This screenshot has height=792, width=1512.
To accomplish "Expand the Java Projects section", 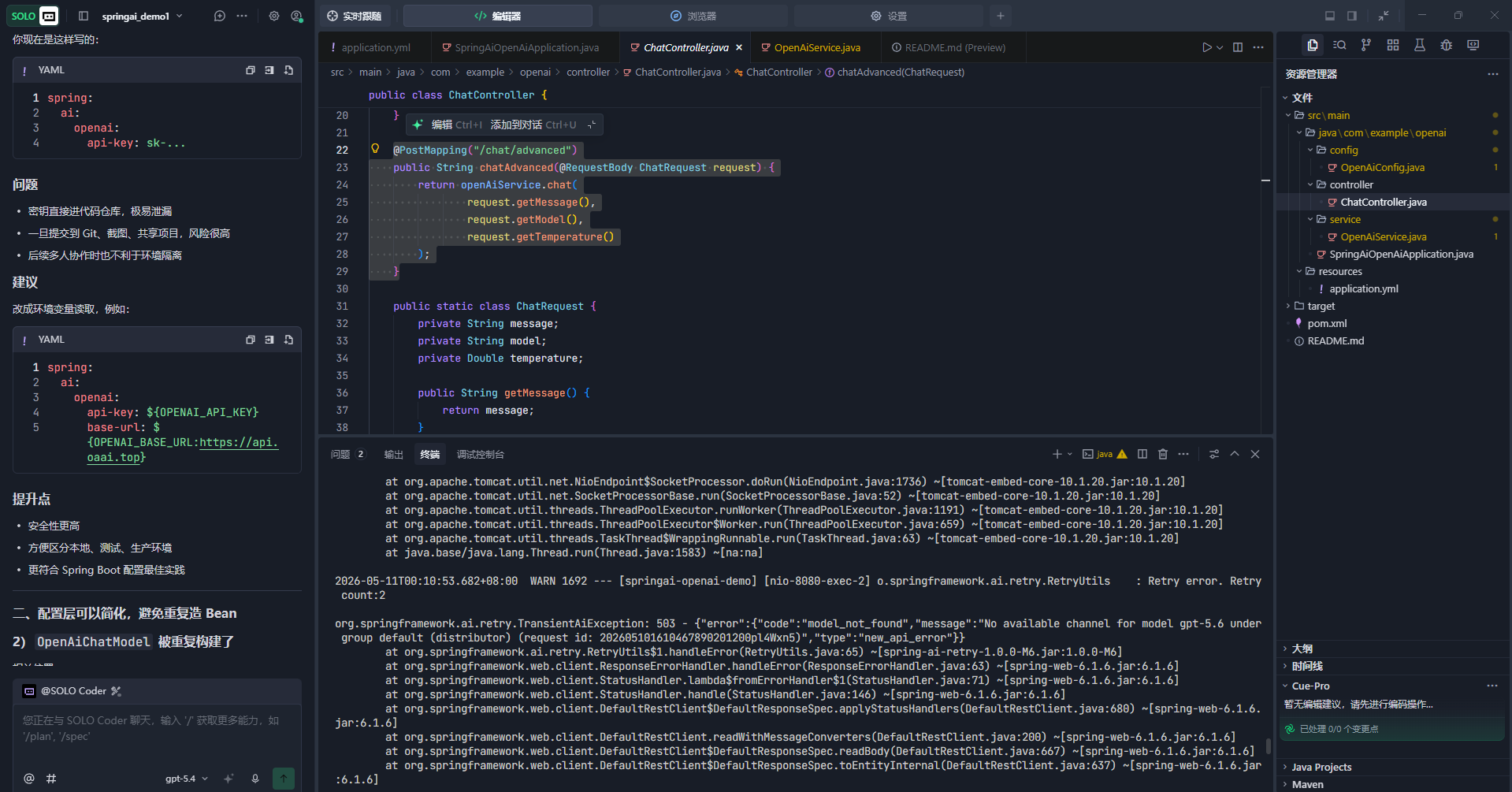I will (1321, 767).
